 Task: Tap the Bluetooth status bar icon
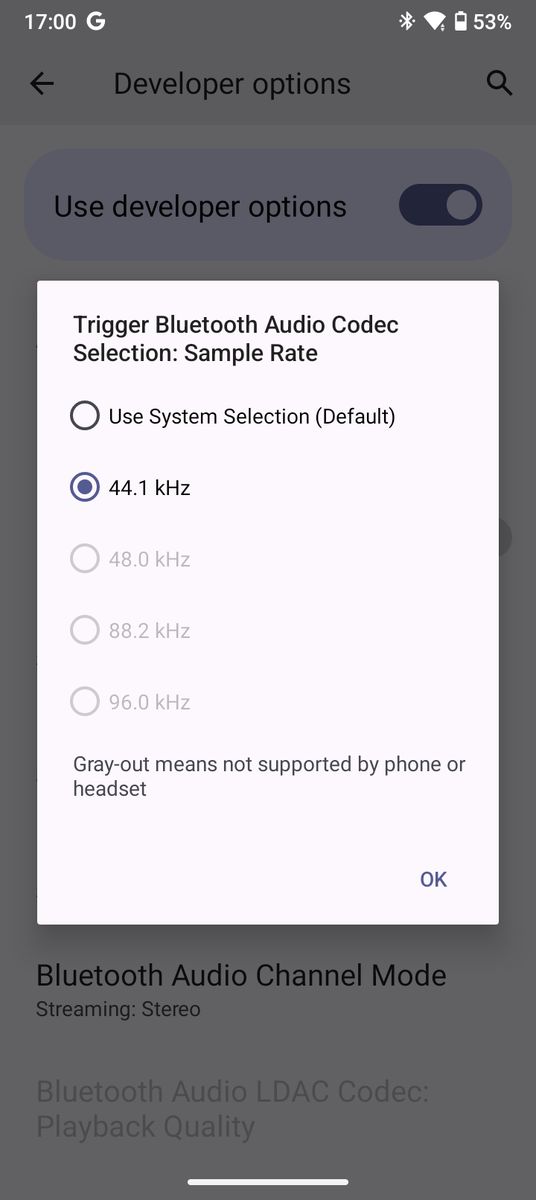[407, 21]
